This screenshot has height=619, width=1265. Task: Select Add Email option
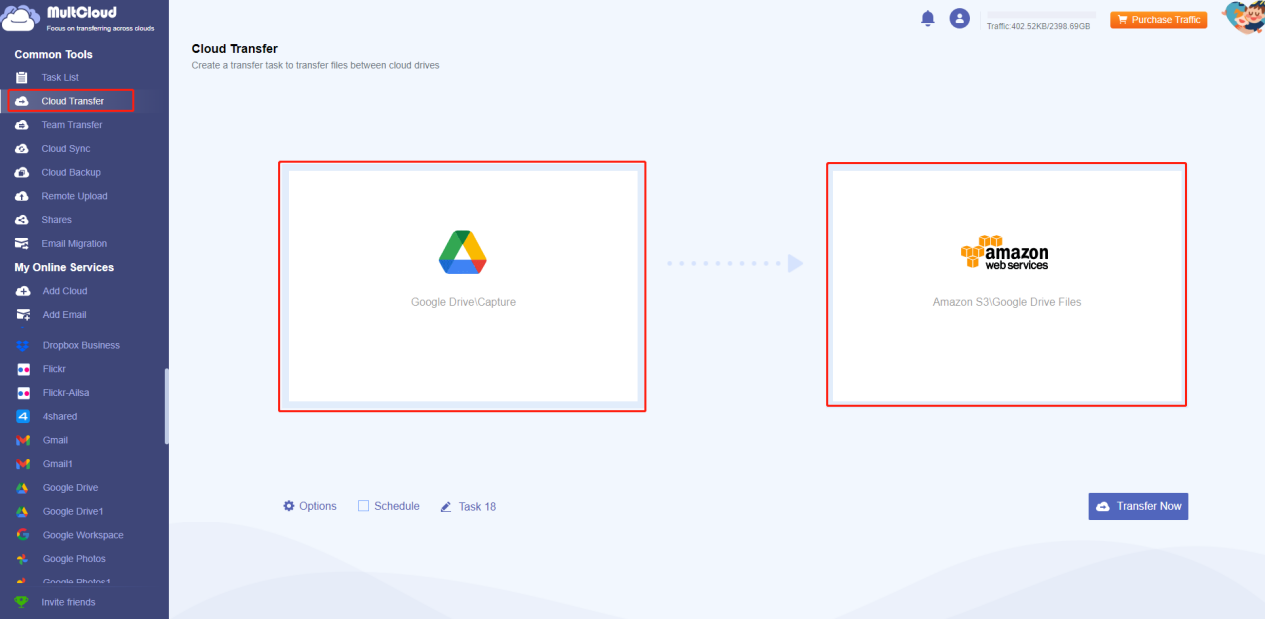tap(65, 315)
